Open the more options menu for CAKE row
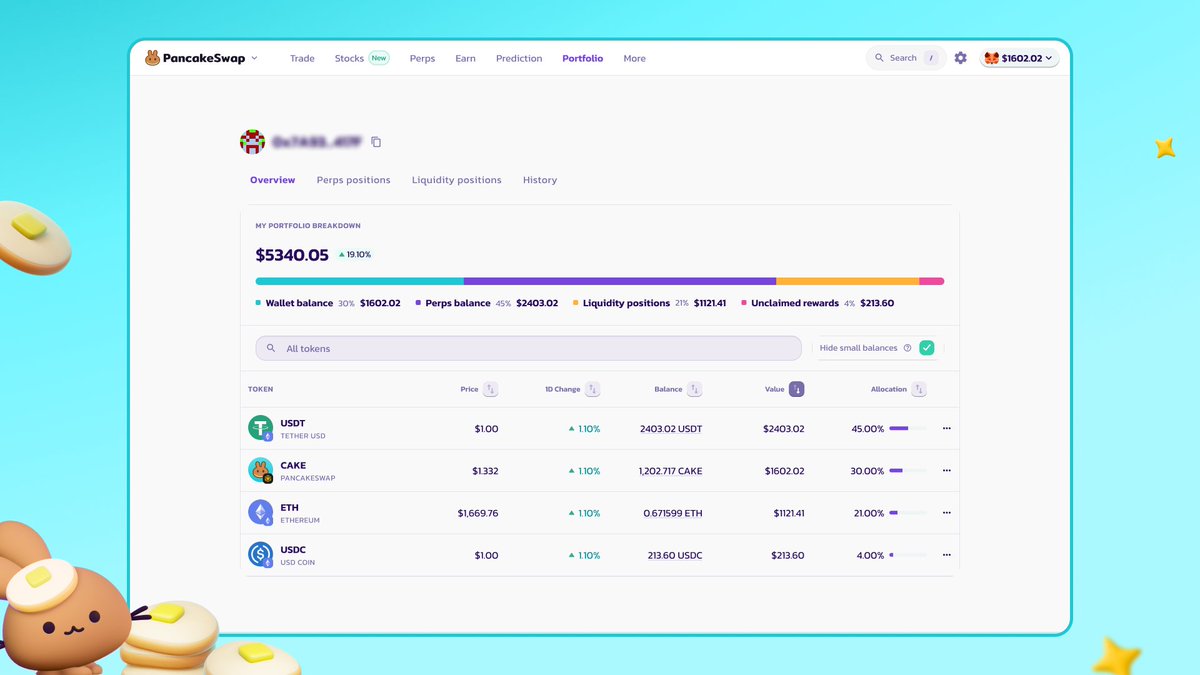This screenshot has height=675, width=1200. pos(946,470)
